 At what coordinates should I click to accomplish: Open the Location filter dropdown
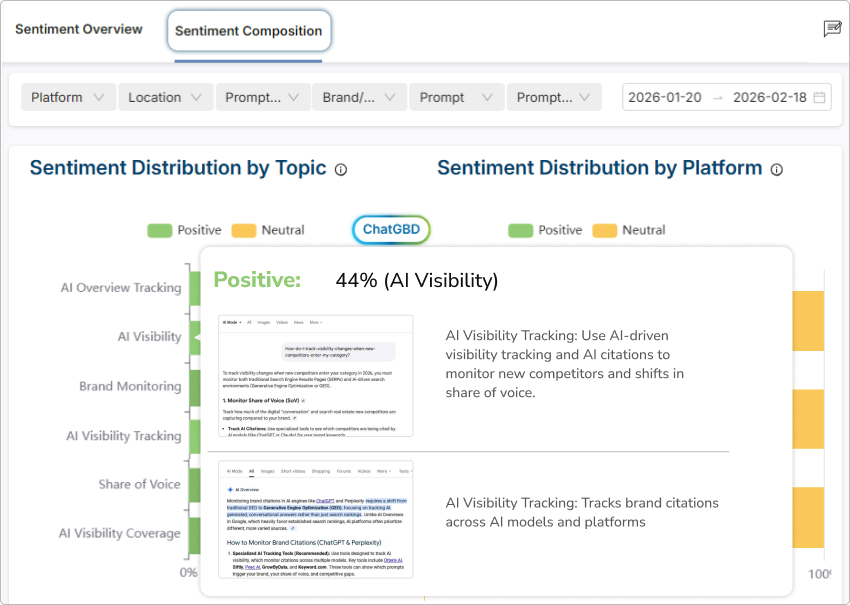[x=165, y=97]
